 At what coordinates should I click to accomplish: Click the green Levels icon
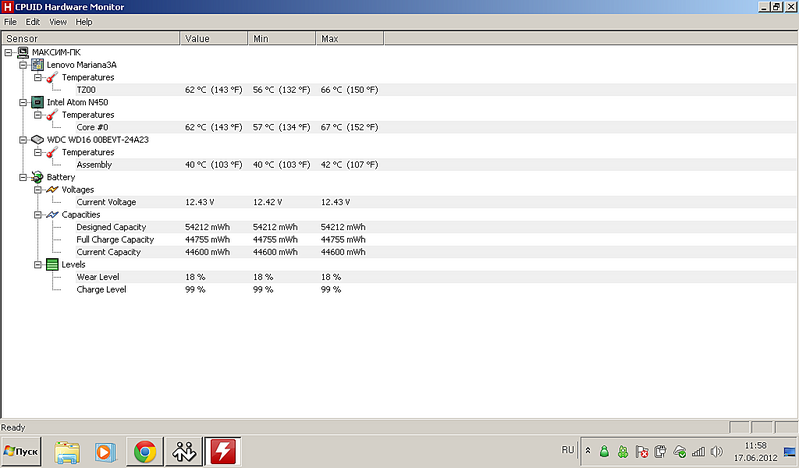point(52,265)
